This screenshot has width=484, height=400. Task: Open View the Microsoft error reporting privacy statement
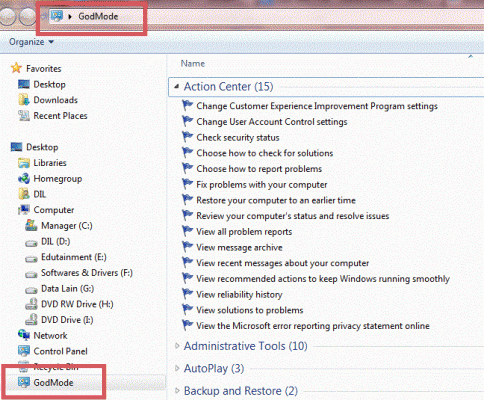coord(313,326)
